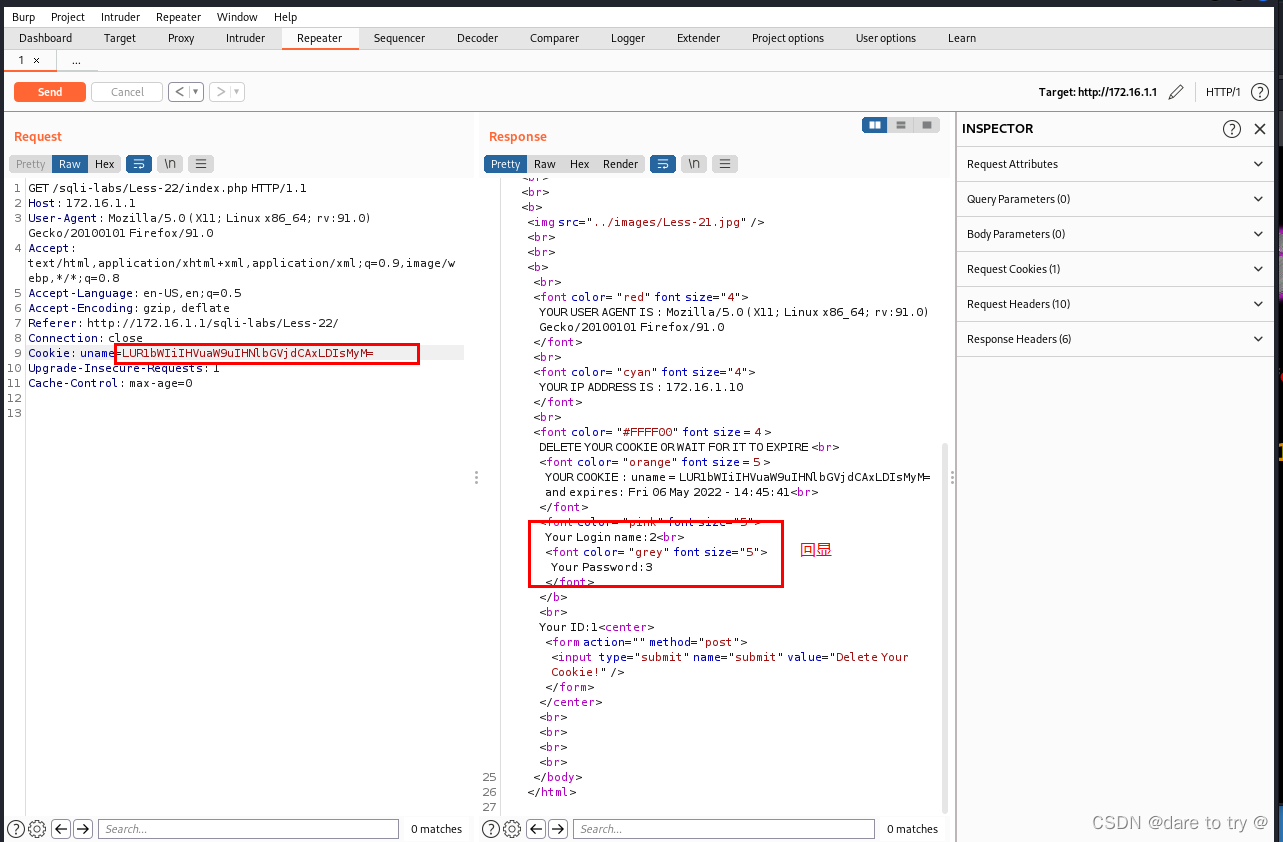Click the HTTP/1 protocol label
Viewport: 1283px width, 842px height.
click(x=1223, y=92)
